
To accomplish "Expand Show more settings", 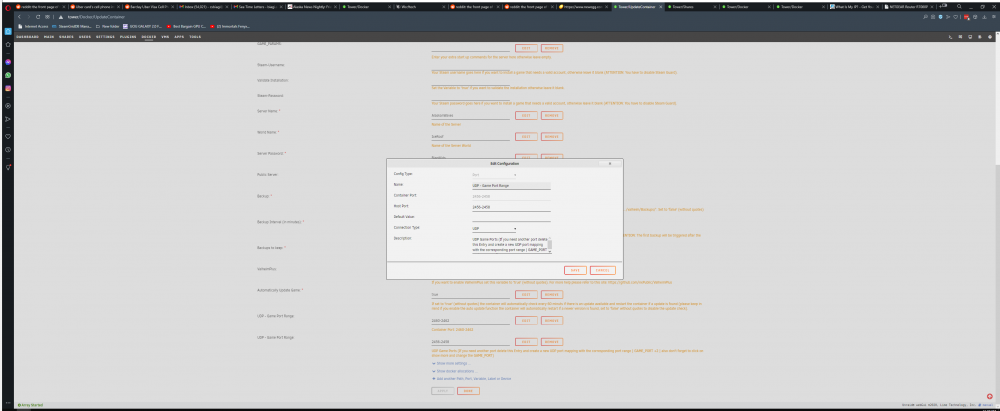I will coord(451,363).
